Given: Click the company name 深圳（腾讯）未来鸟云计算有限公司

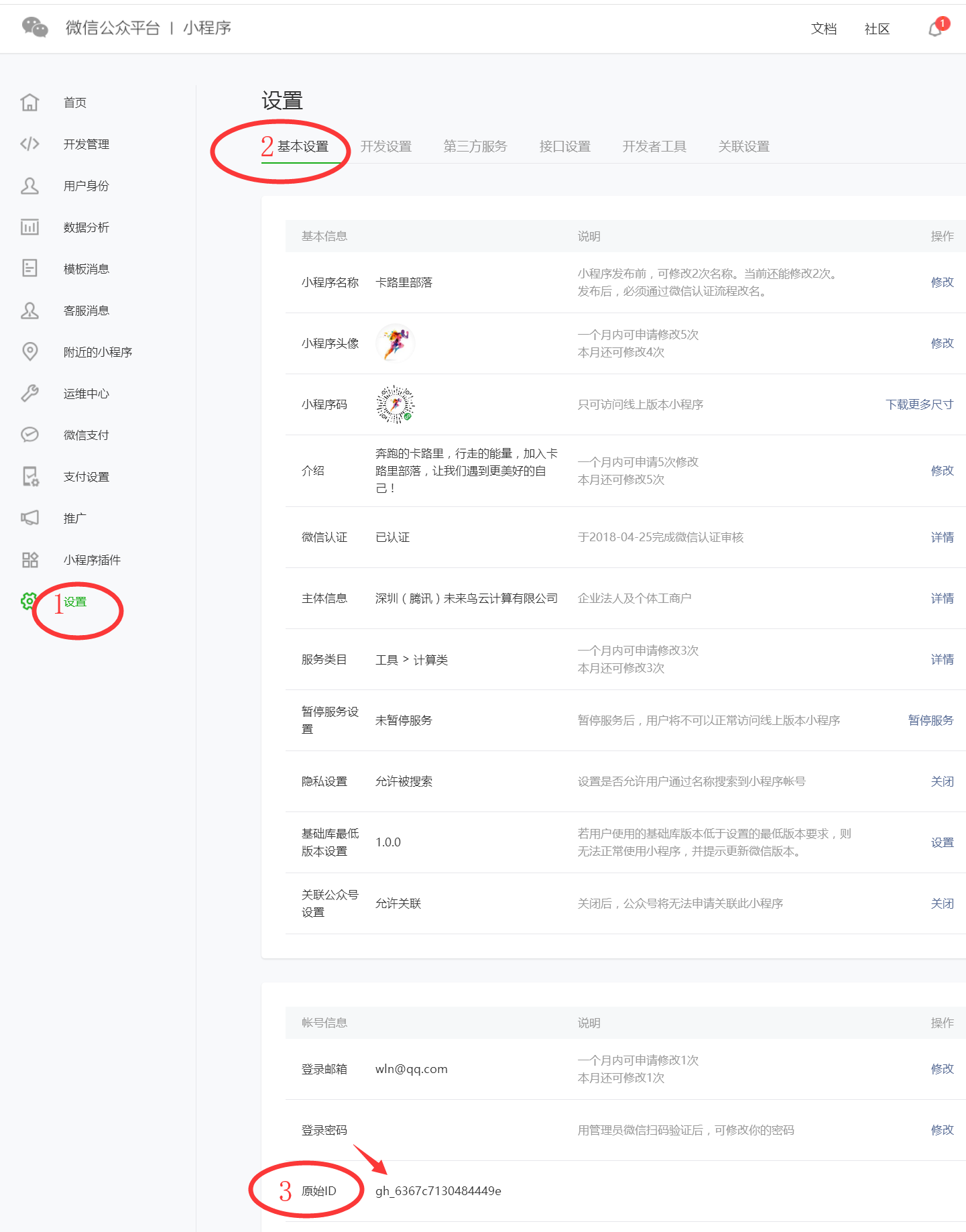Looking at the screenshot, I should 466,598.
